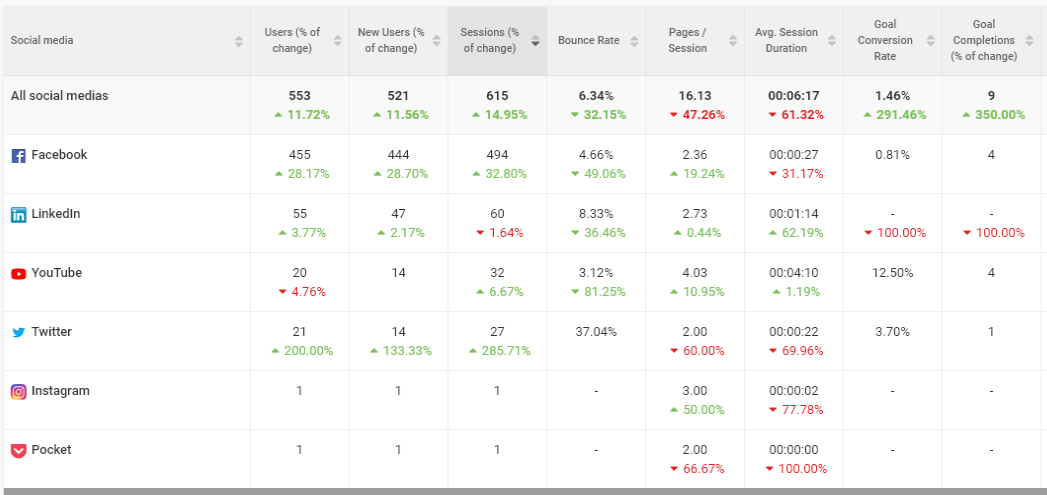This screenshot has height=495, width=1047.
Task: Toggle sort arrows on New Users column
Action: click(x=437, y=41)
